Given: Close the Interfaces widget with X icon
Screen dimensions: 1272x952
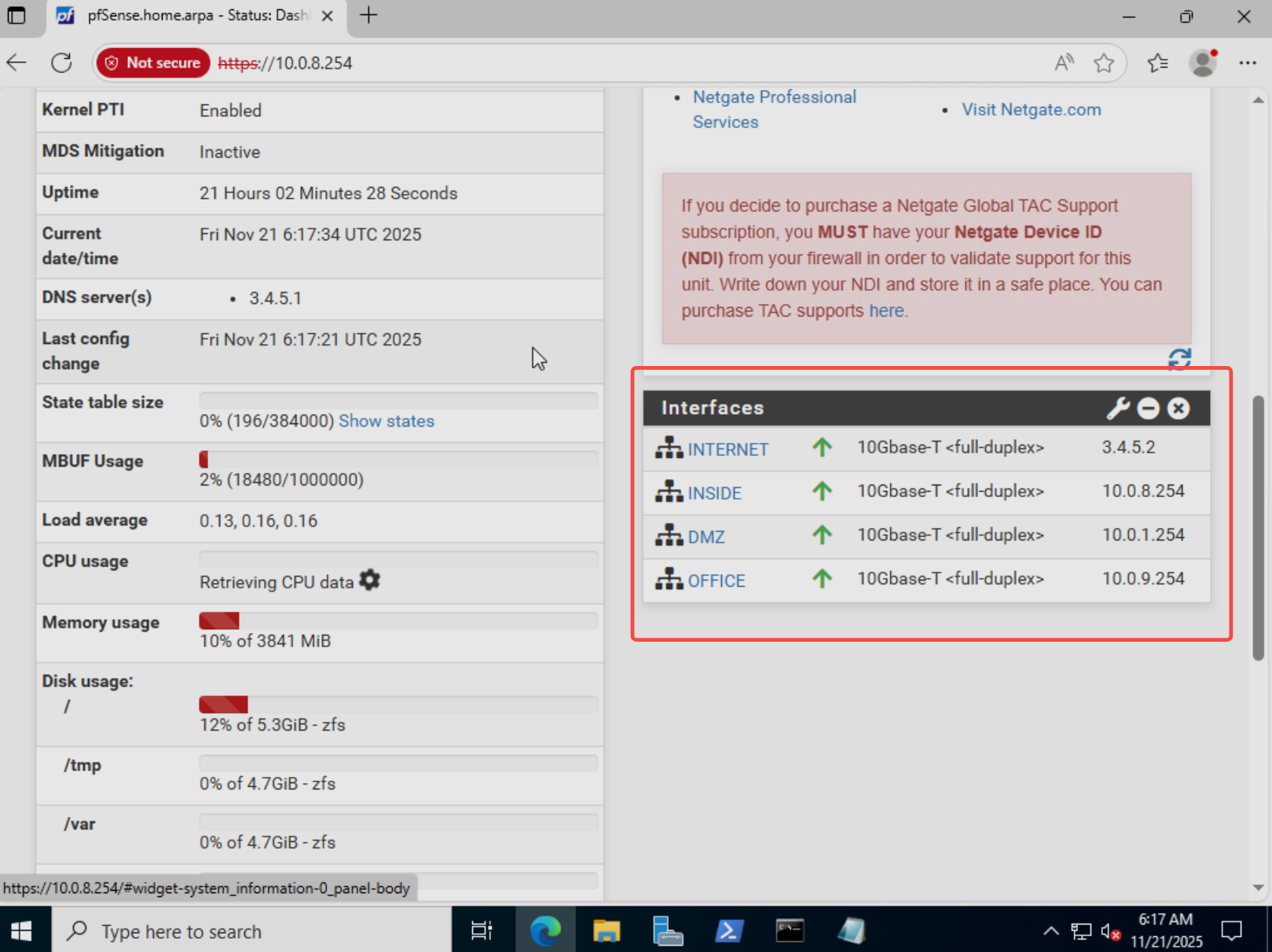Looking at the screenshot, I should [1179, 408].
